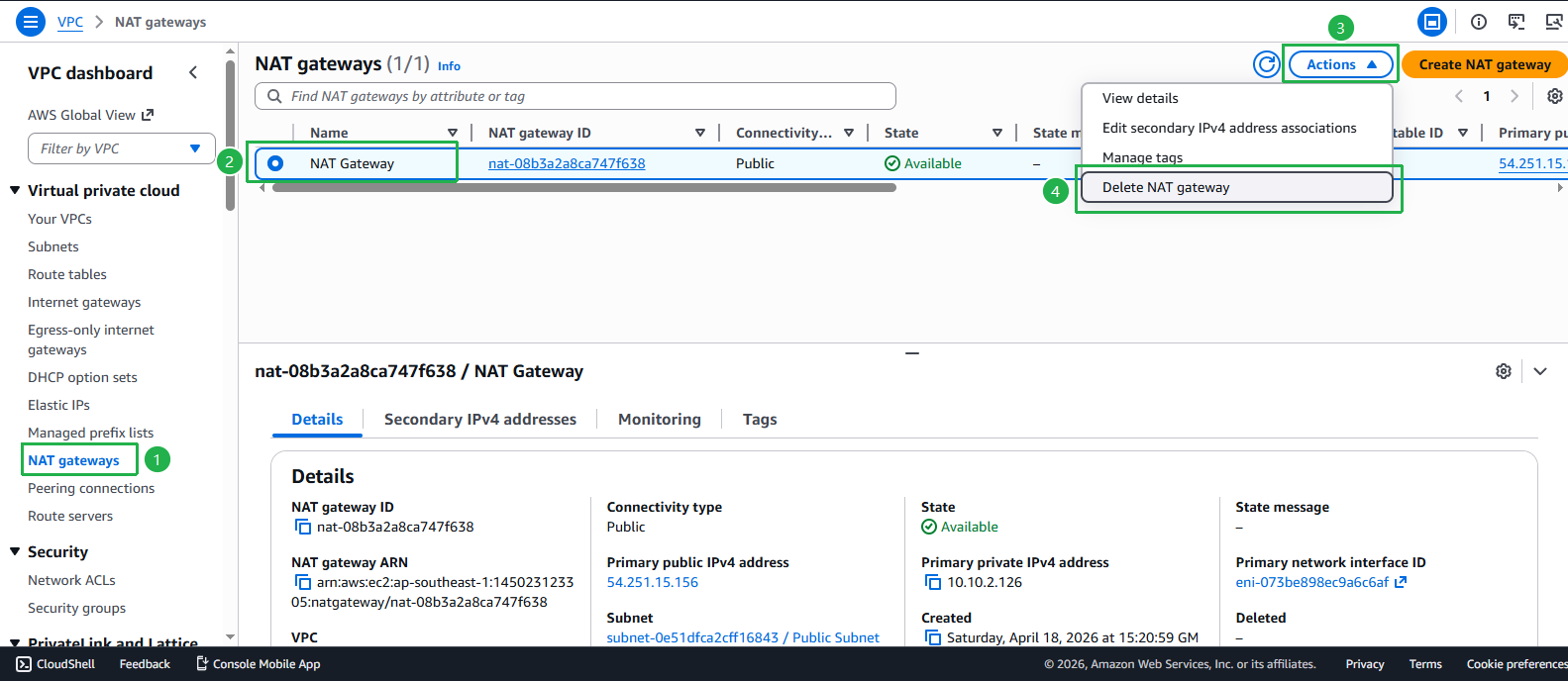This screenshot has height=681, width=1568.
Task: Choose Edit secondary IPv4 address associations
Action: click(x=1237, y=128)
